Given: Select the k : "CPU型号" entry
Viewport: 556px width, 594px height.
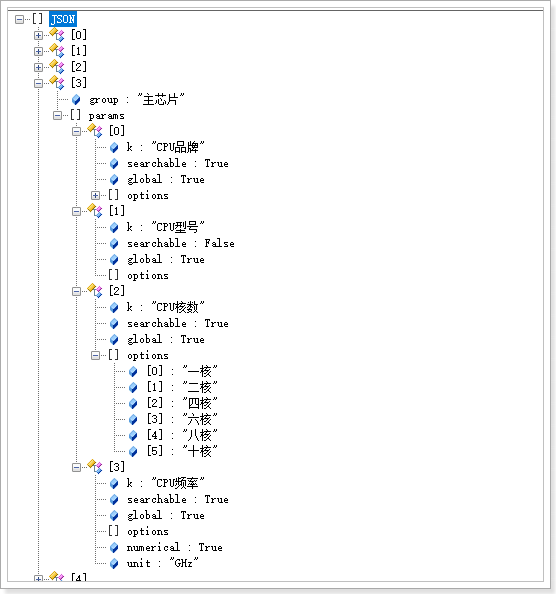Looking at the screenshot, I should pyautogui.click(x=166, y=227).
